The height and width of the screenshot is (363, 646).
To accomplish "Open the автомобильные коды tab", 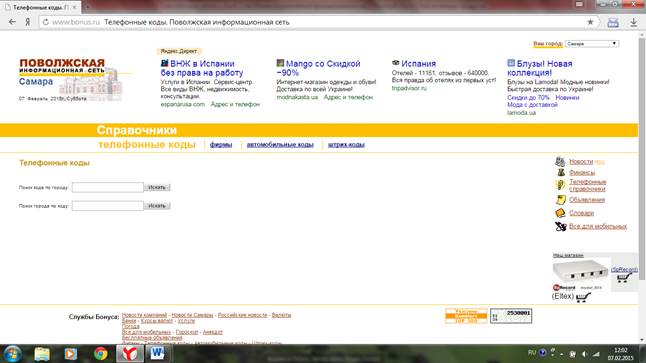I will tap(280, 145).
